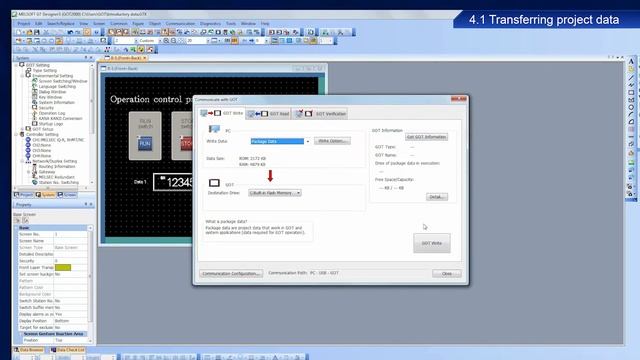Click the pin icon of Property panel
Image resolution: width=640 pixels, height=360 pixels.
pyautogui.click(x=86, y=204)
